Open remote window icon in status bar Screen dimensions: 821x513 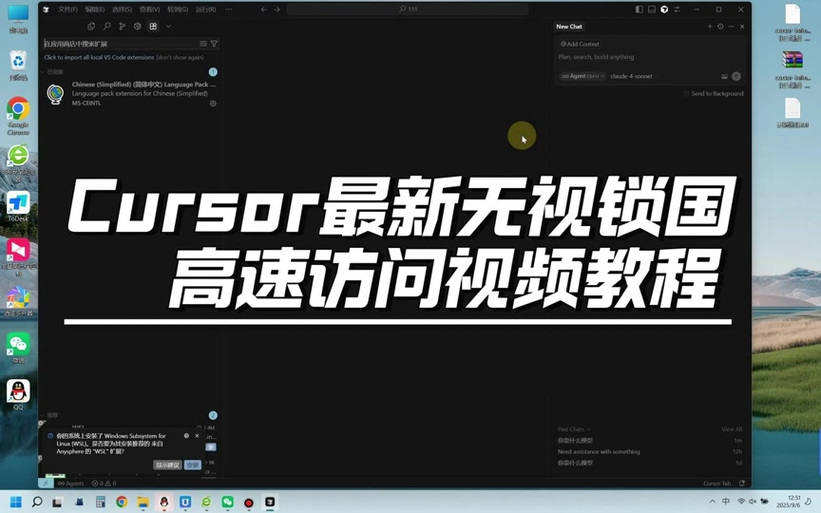point(46,483)
